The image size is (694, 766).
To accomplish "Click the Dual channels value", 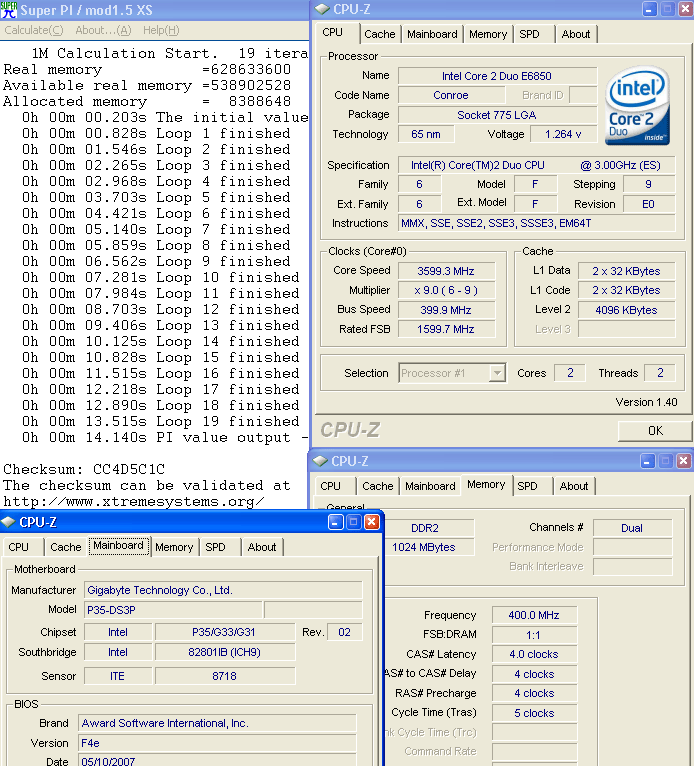I will pos(632,528).
